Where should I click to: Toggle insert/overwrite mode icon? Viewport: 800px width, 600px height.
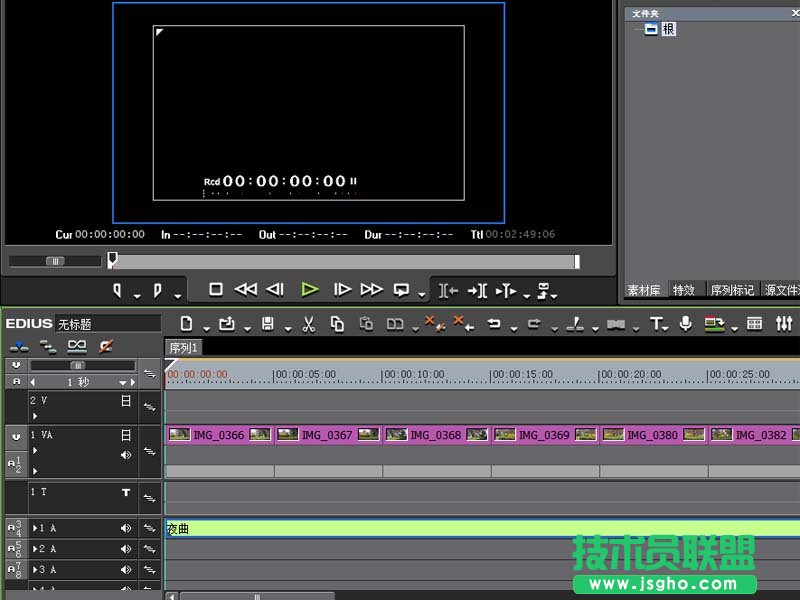[x=19, y=347]
